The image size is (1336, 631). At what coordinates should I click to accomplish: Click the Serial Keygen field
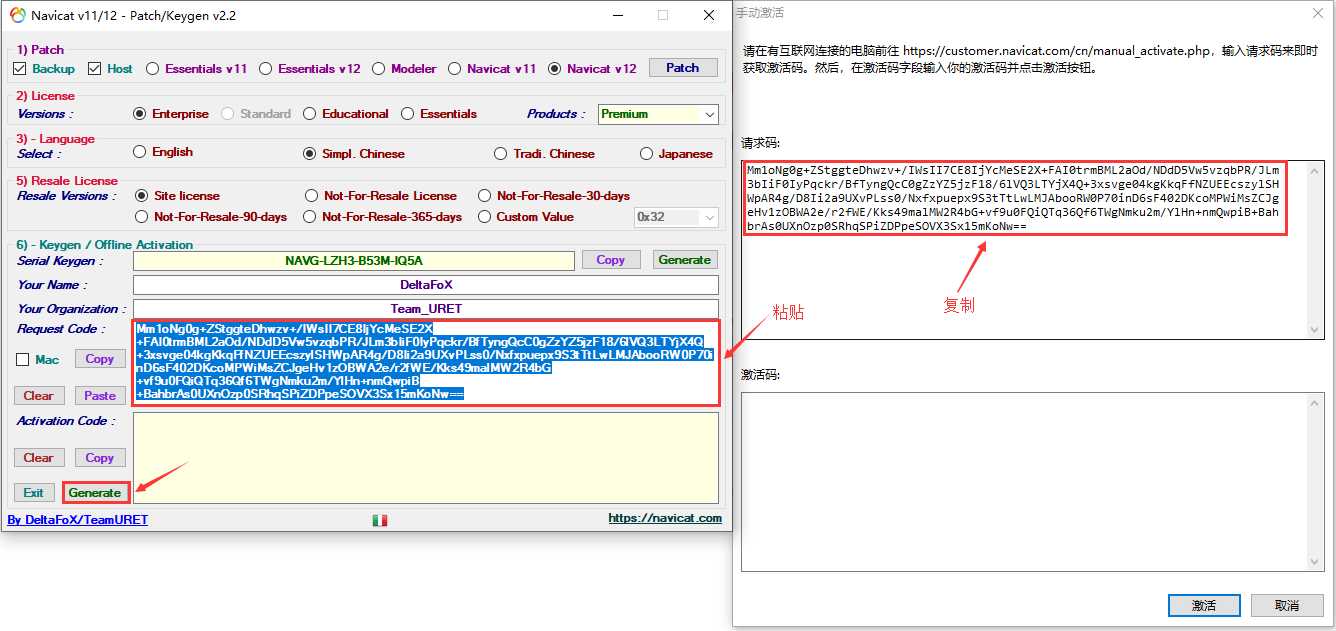pyautogui.click(x=354, y=261)
